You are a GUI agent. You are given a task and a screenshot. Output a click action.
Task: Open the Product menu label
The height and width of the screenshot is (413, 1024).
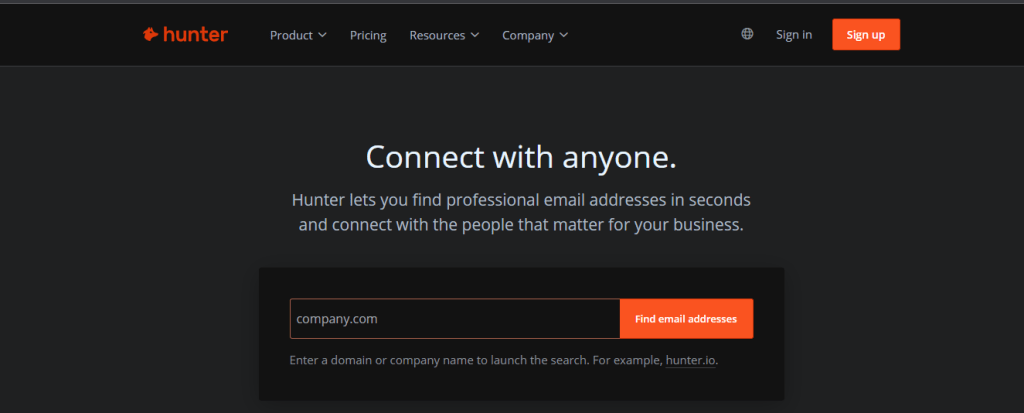coord(291,35)
